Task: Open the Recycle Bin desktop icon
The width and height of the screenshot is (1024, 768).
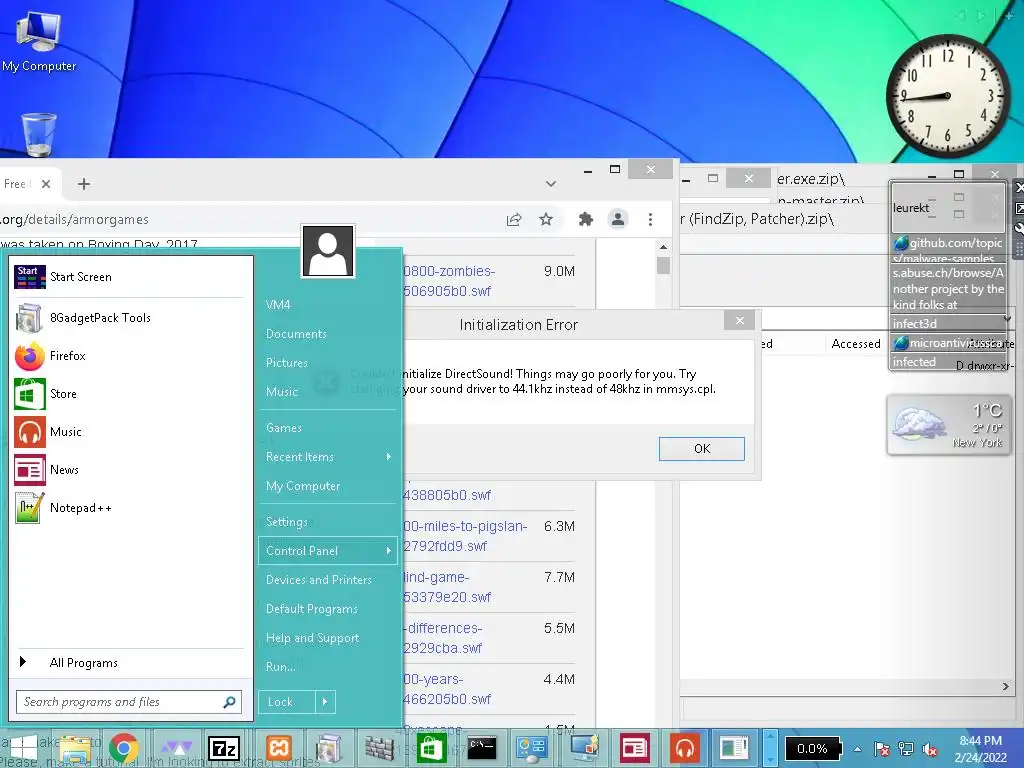Action: coord(39,135)
